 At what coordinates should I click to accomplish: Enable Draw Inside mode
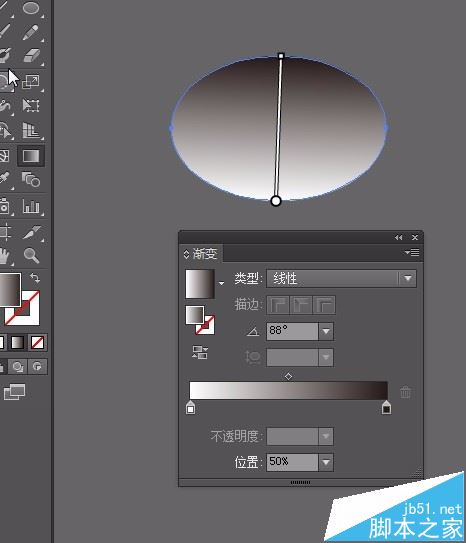pos(37,366)
